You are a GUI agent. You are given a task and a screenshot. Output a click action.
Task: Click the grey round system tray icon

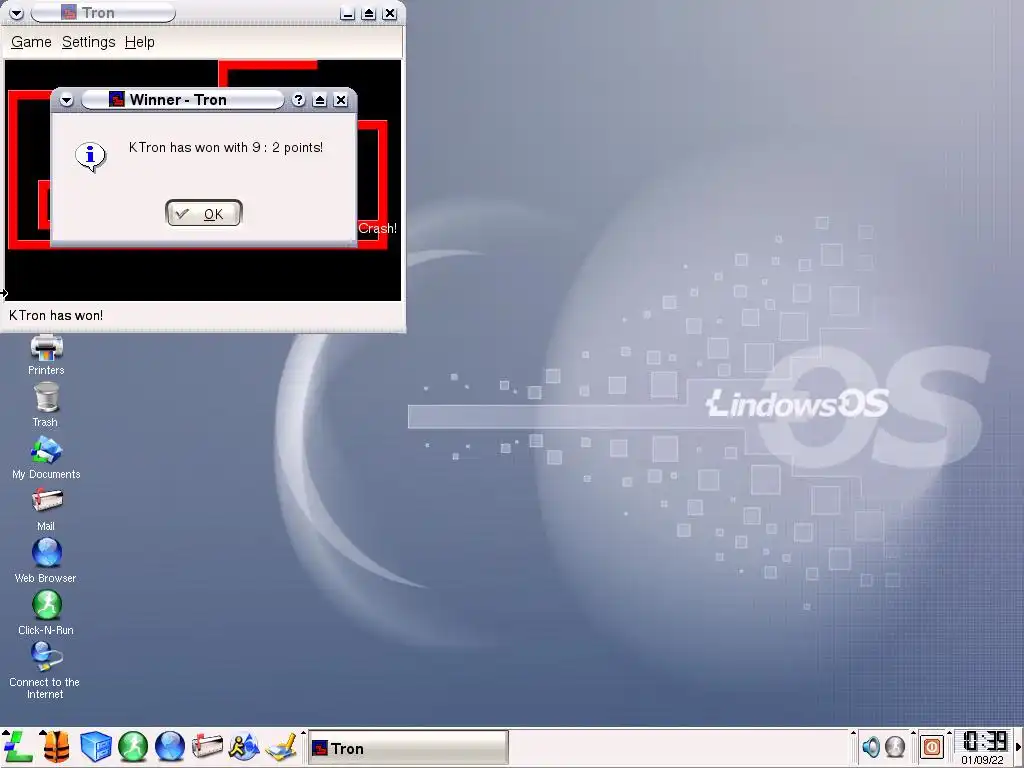pyautogui.click(x=895, y=746)
